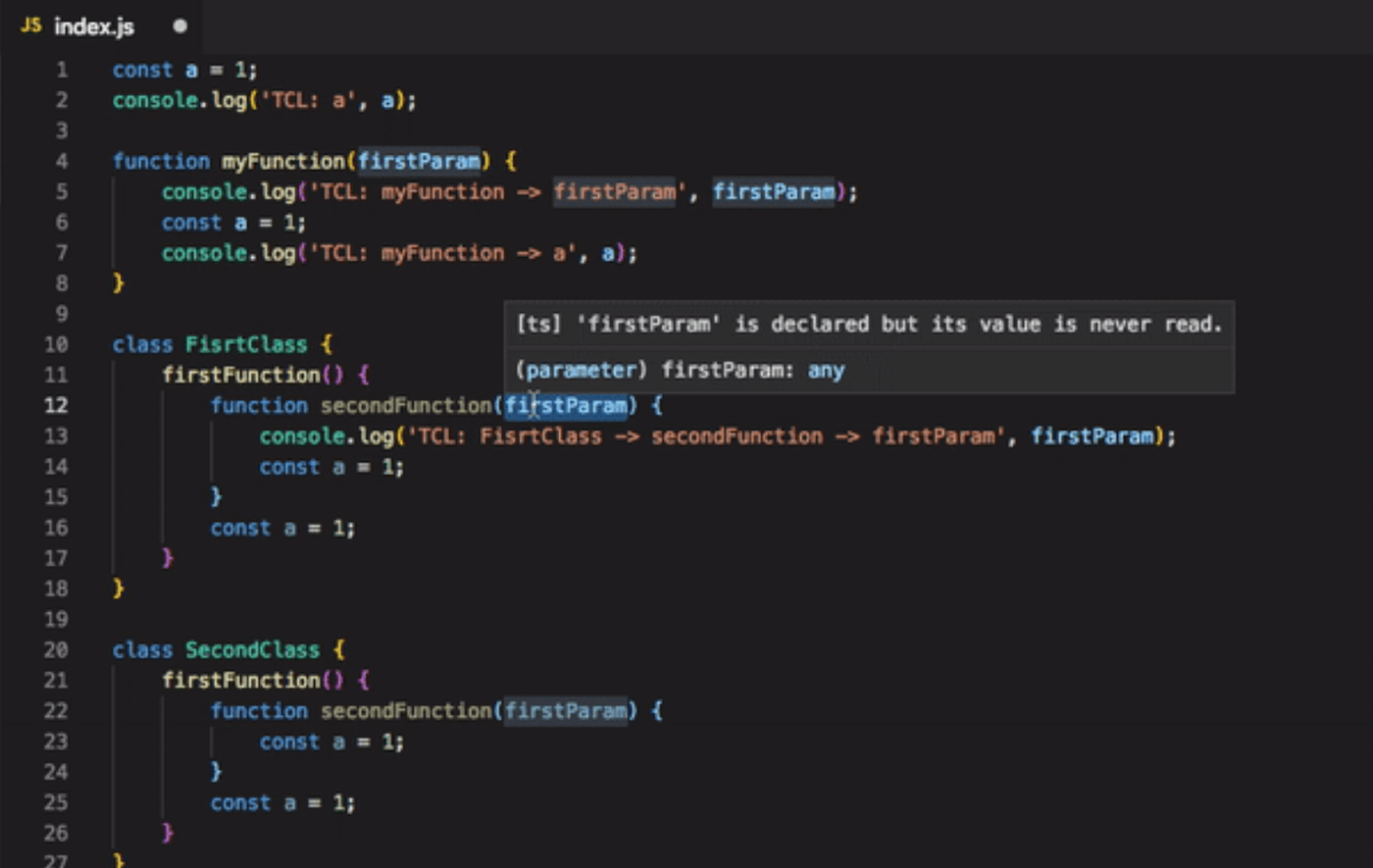Click the SecondClass class name on line 20

(x=252, y=649)
